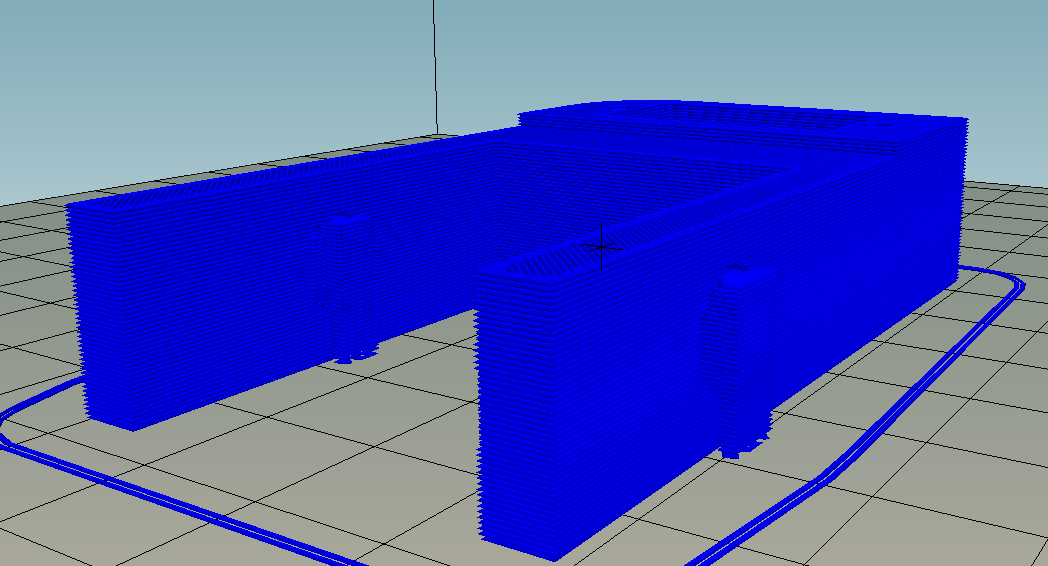The image size is (1048, 566).
Task: Select the outer face of the left wall
Action: 201,314
